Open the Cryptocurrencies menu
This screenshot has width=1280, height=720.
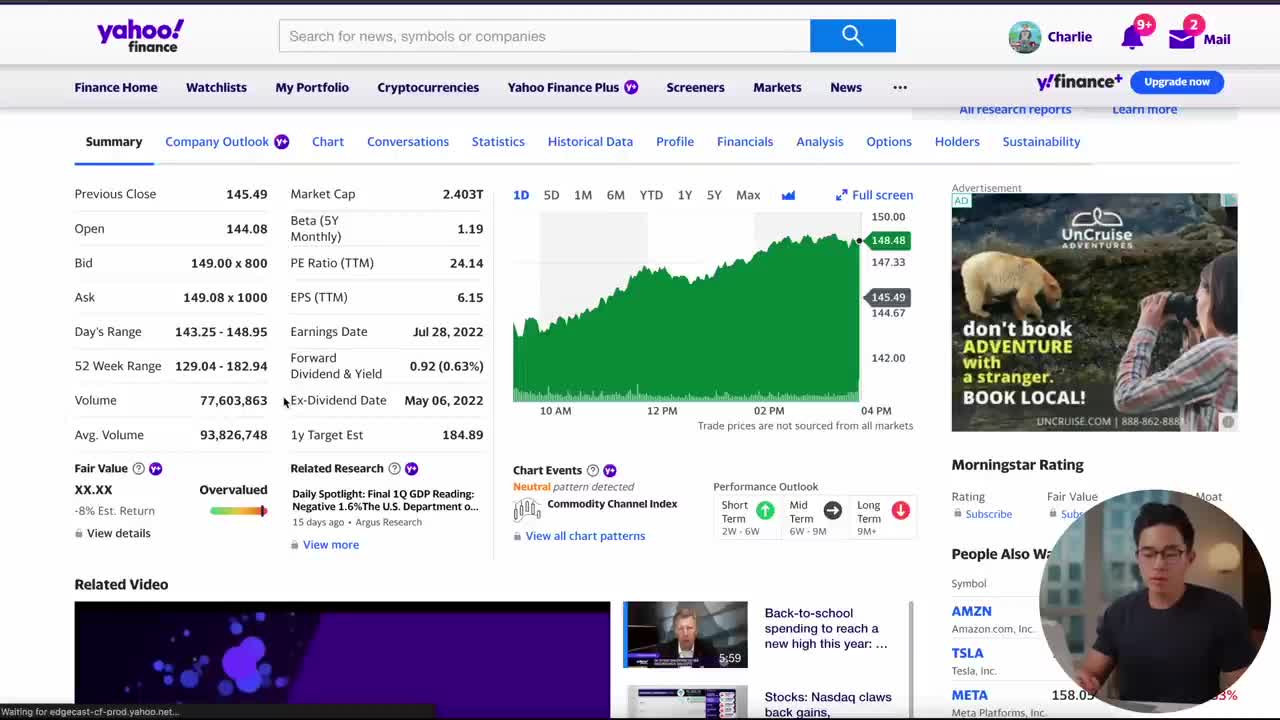(x=428, y=87)
